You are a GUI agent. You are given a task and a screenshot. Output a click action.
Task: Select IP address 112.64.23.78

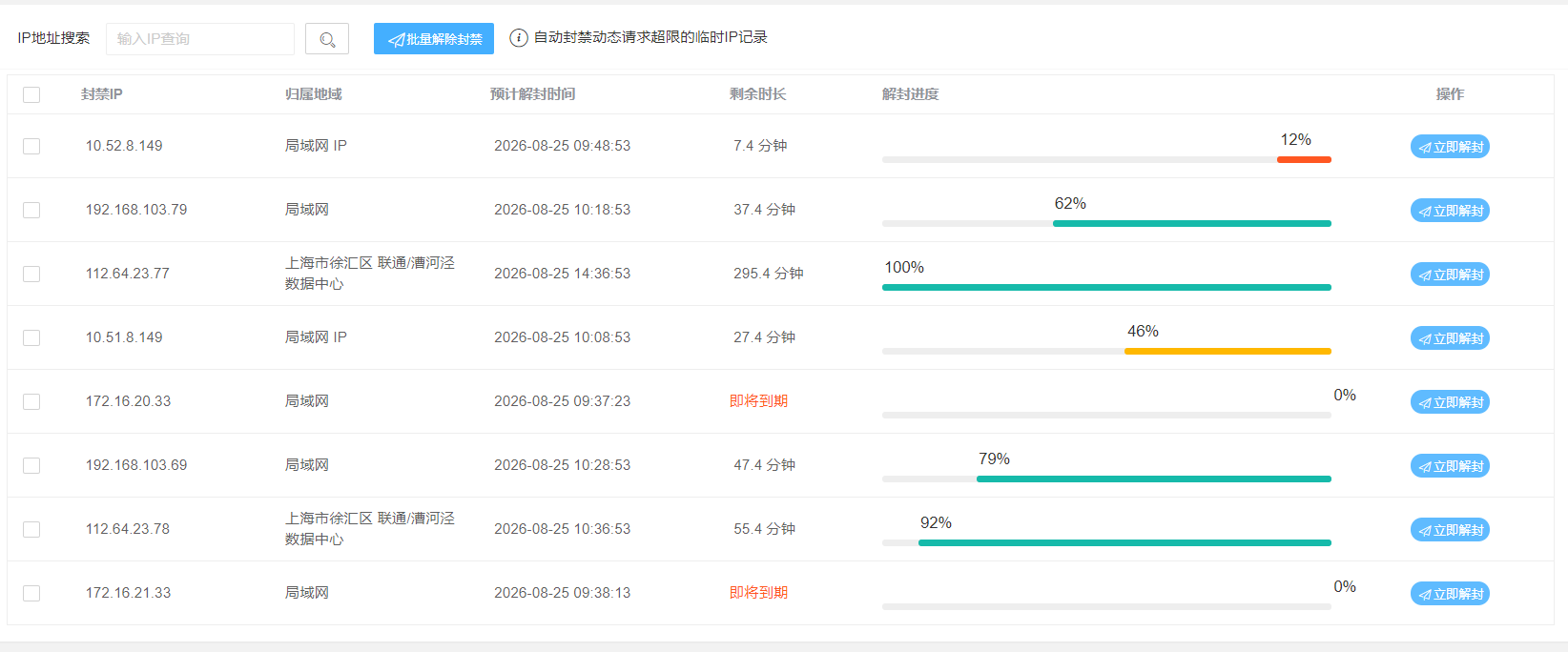pos(128,529)
